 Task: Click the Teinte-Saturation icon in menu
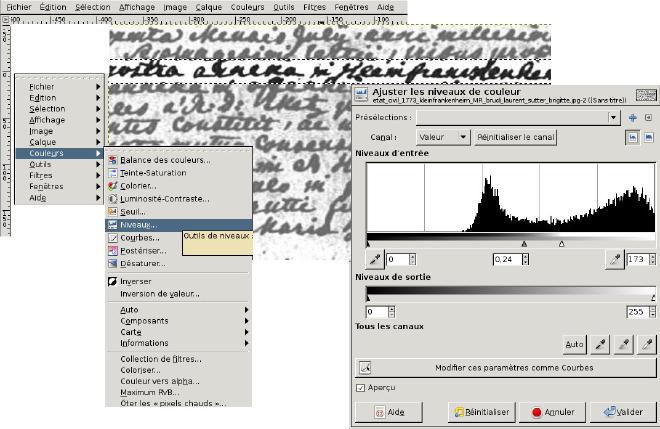(x=113, y=173)
